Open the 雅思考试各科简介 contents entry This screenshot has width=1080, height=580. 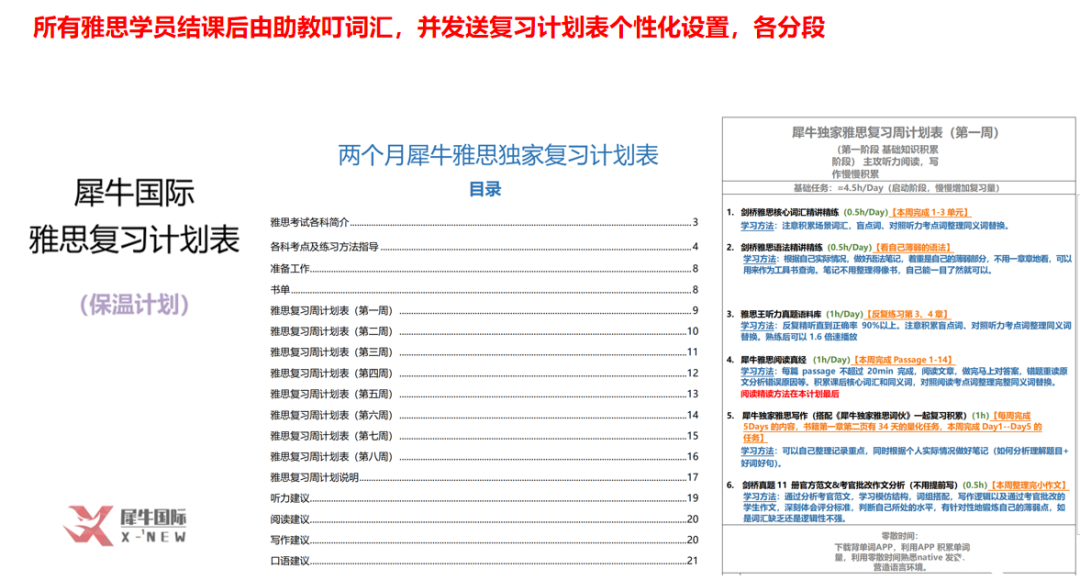(484, 222)
